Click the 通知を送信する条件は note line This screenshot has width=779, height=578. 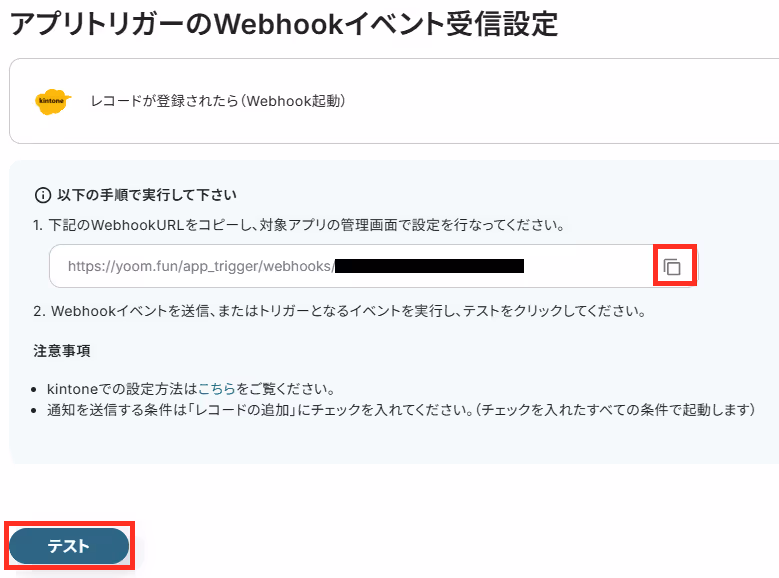(400, 410)
